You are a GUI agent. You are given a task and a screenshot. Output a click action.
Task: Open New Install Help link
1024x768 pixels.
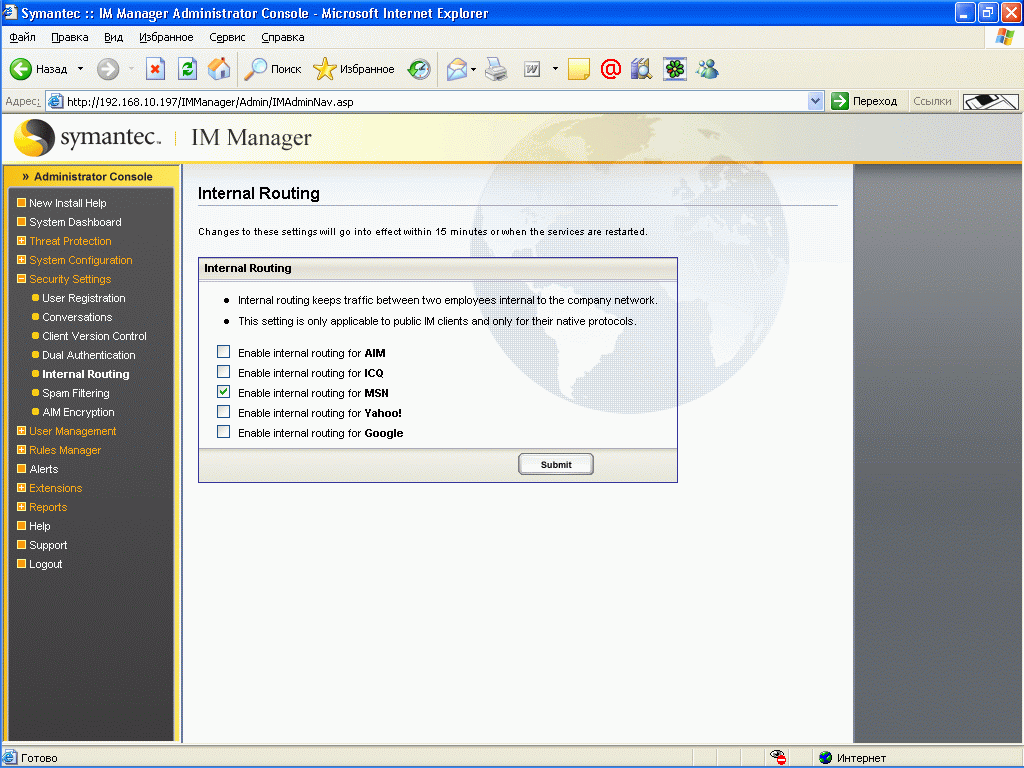pos(67,203)
